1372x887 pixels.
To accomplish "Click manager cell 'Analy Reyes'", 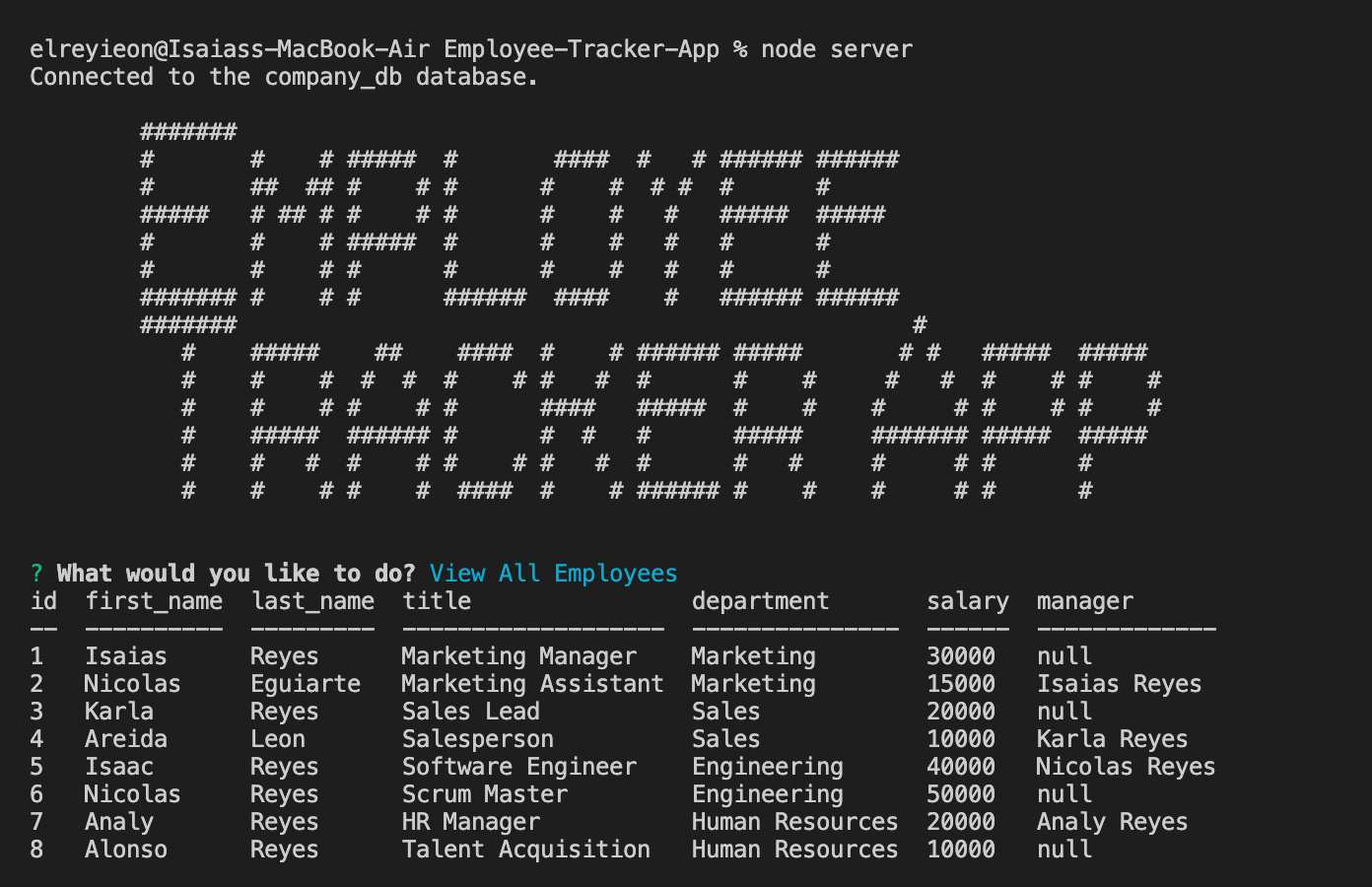I will pos(1113,822).
